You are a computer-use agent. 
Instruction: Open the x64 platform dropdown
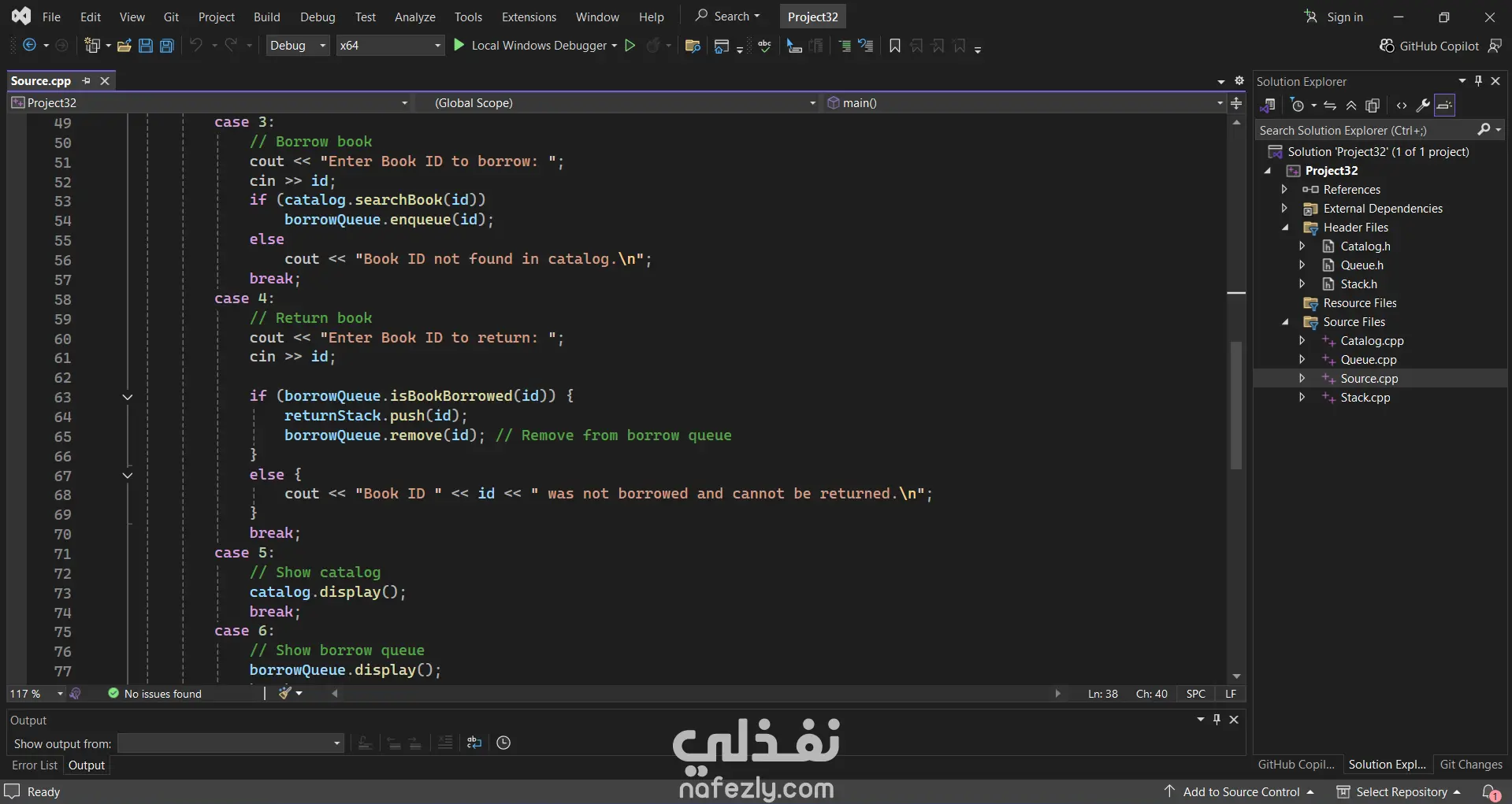coord(390,46)
